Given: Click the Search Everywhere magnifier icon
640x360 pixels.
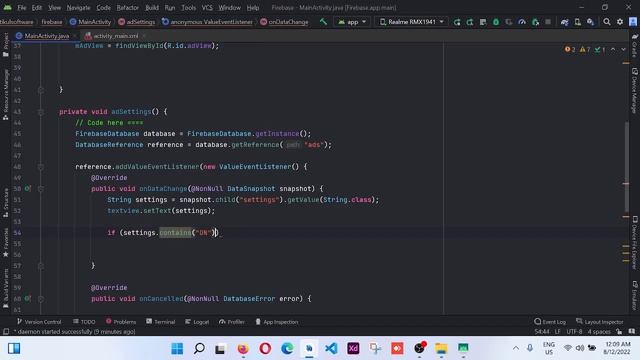Looking at the screenshot, I should [607, 22].
